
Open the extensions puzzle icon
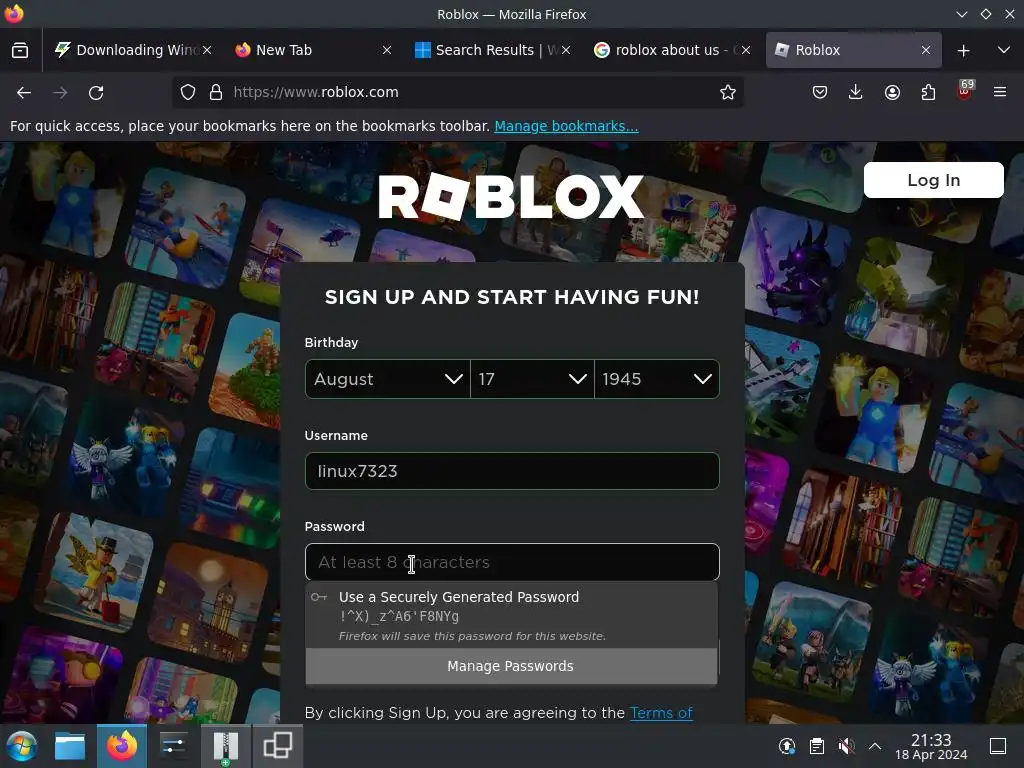[928, 93]
